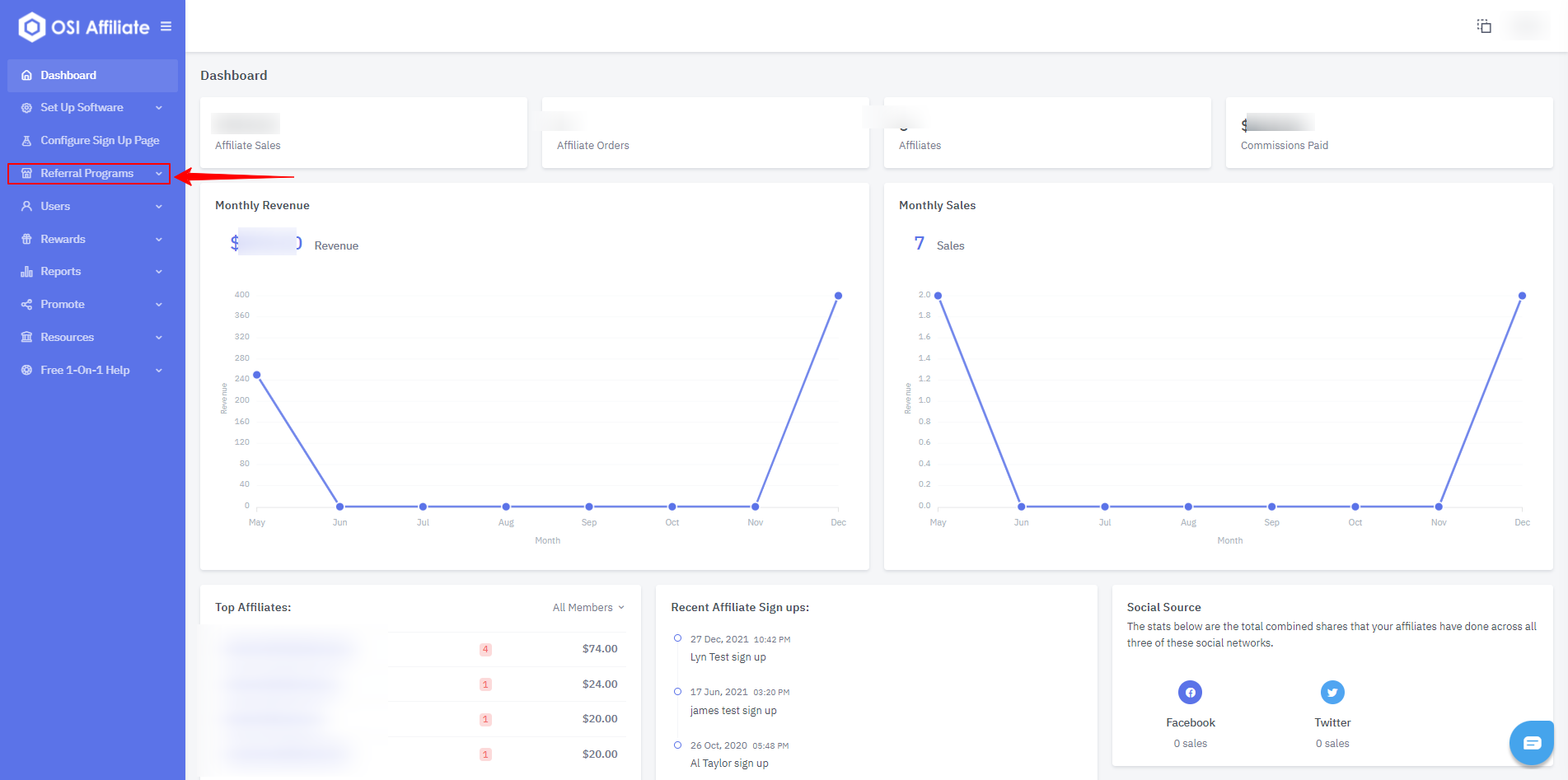The height and width of the screenshot is (780, 1568).
Task: Open Set Up Software menu item
Action: coord(92,108)
